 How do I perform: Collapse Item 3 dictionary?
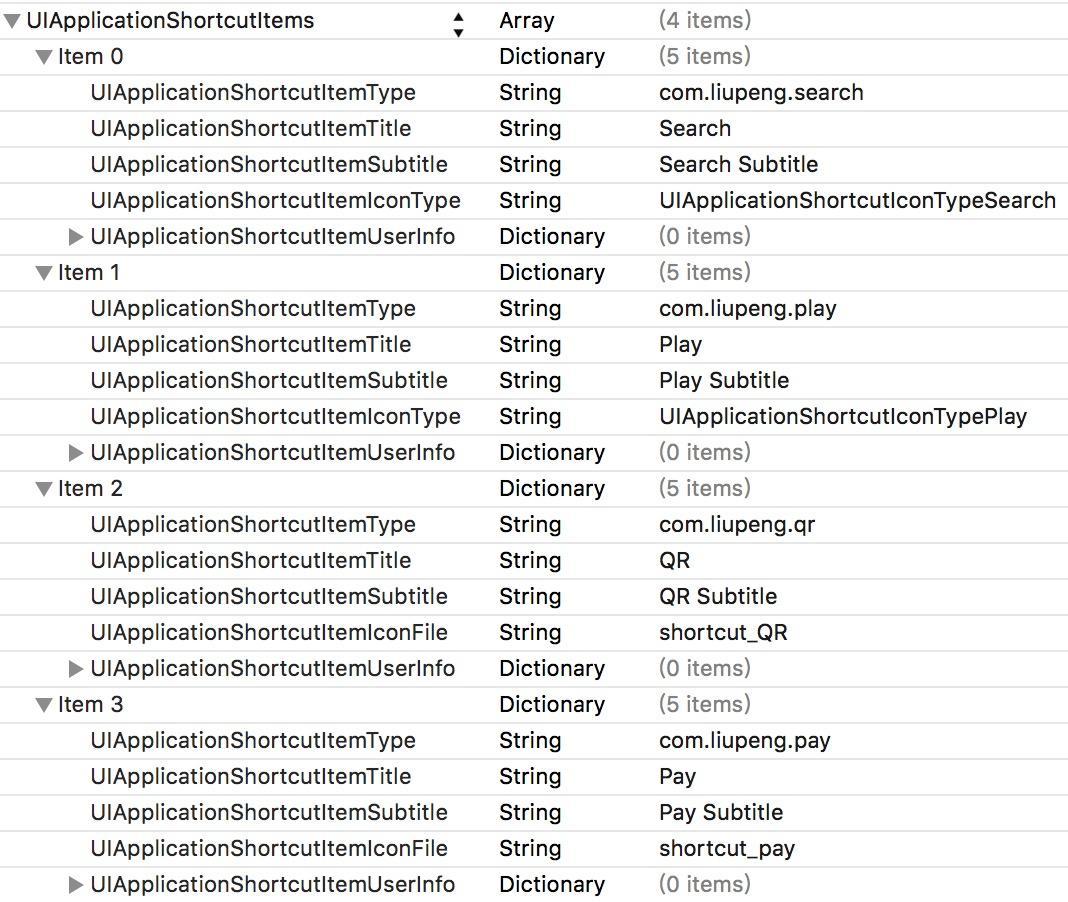point(44,705)
